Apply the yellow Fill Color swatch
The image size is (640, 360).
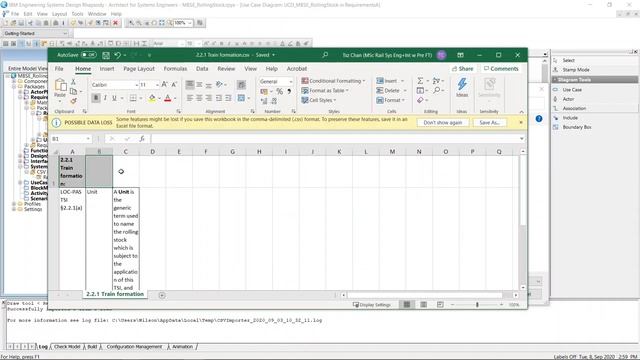tap(152, 98)
